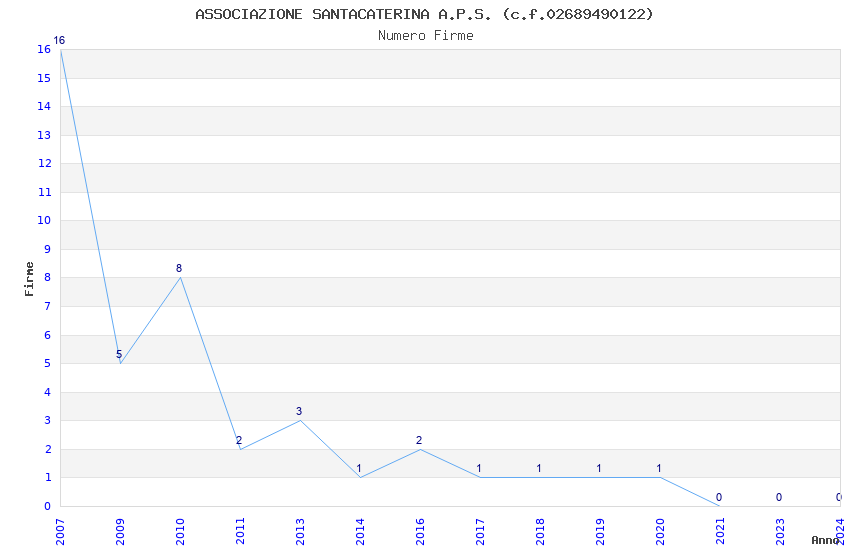The image size is (850, 550).
Task: Click y-axis tick value 2
Action: (48, 449)
